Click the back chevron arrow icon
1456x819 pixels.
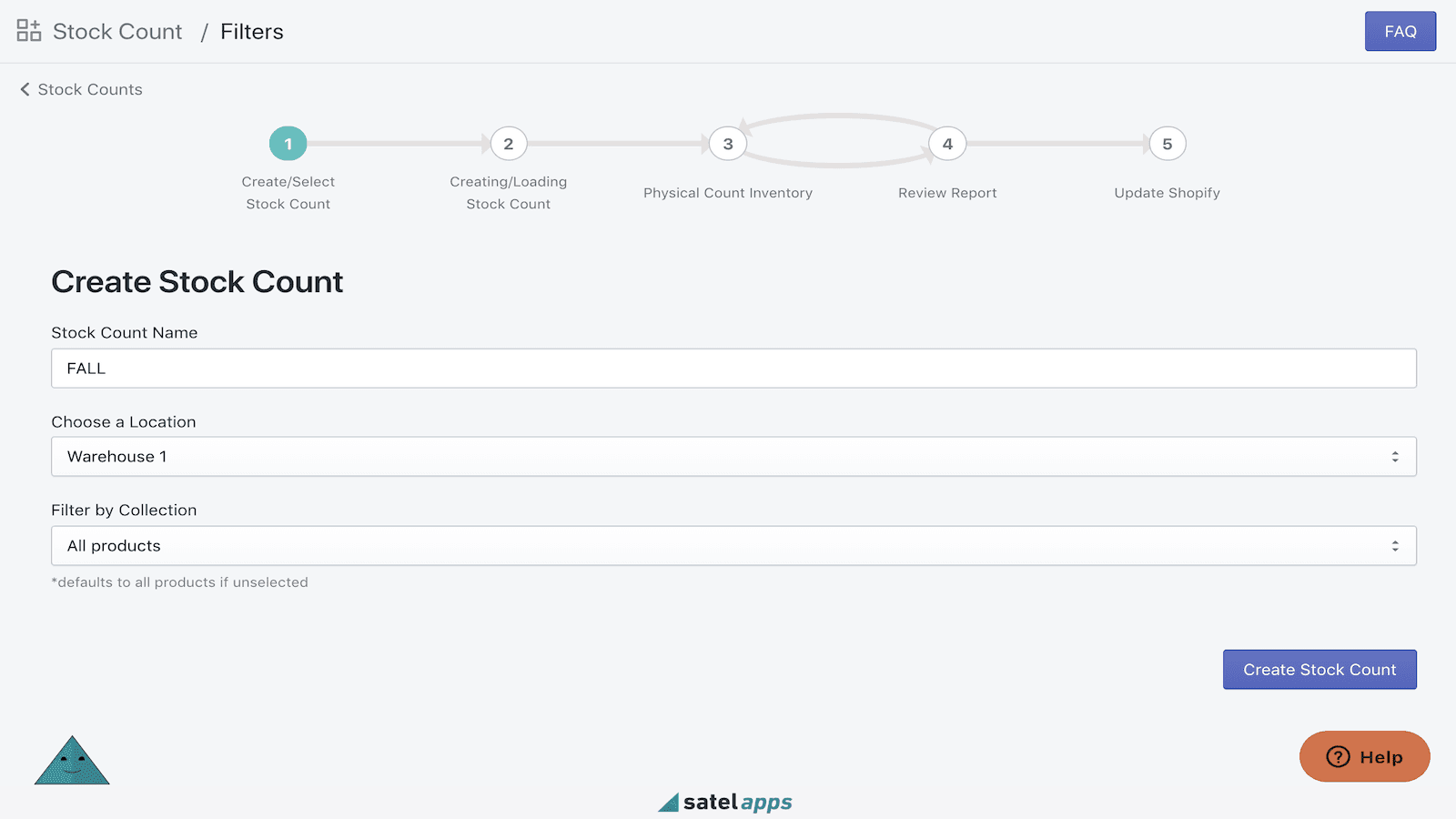[24, 89]
